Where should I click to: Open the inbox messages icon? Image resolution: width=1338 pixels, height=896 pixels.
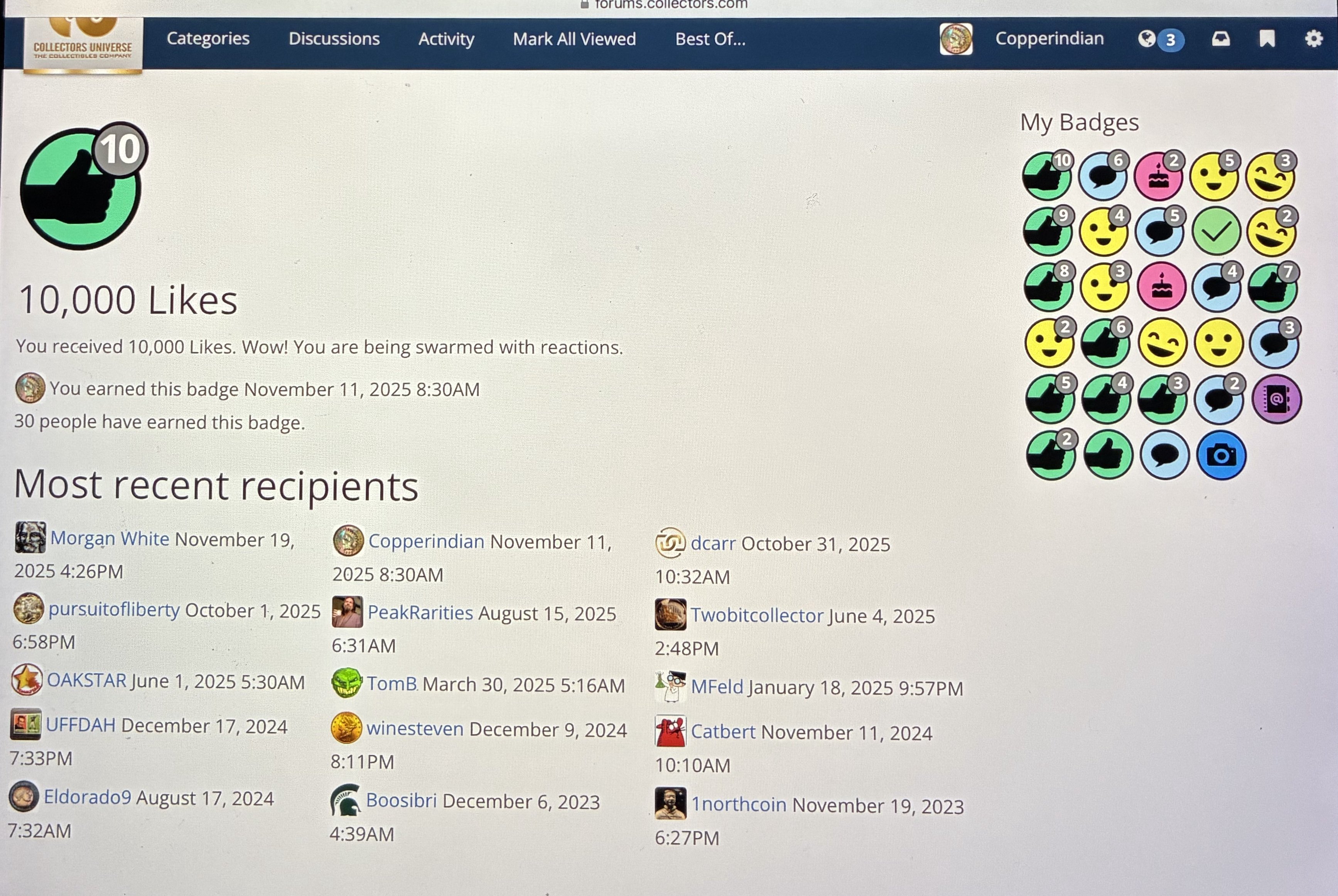[x=1221, y=39]
